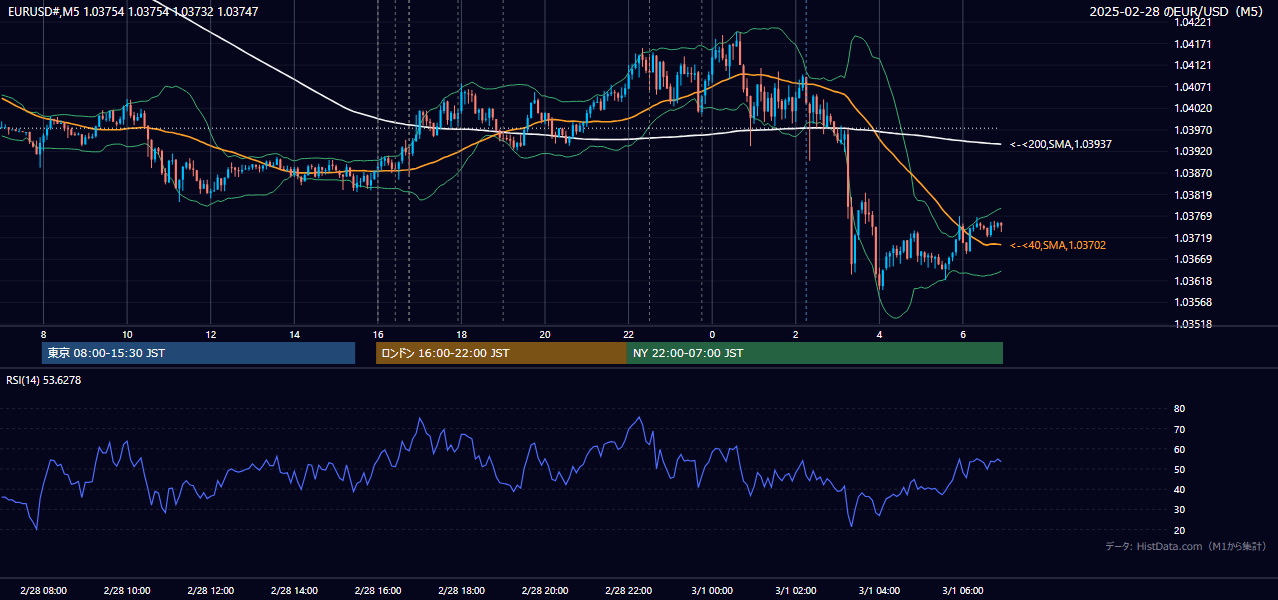Click price axis value 1.03819

[1194, 195]
